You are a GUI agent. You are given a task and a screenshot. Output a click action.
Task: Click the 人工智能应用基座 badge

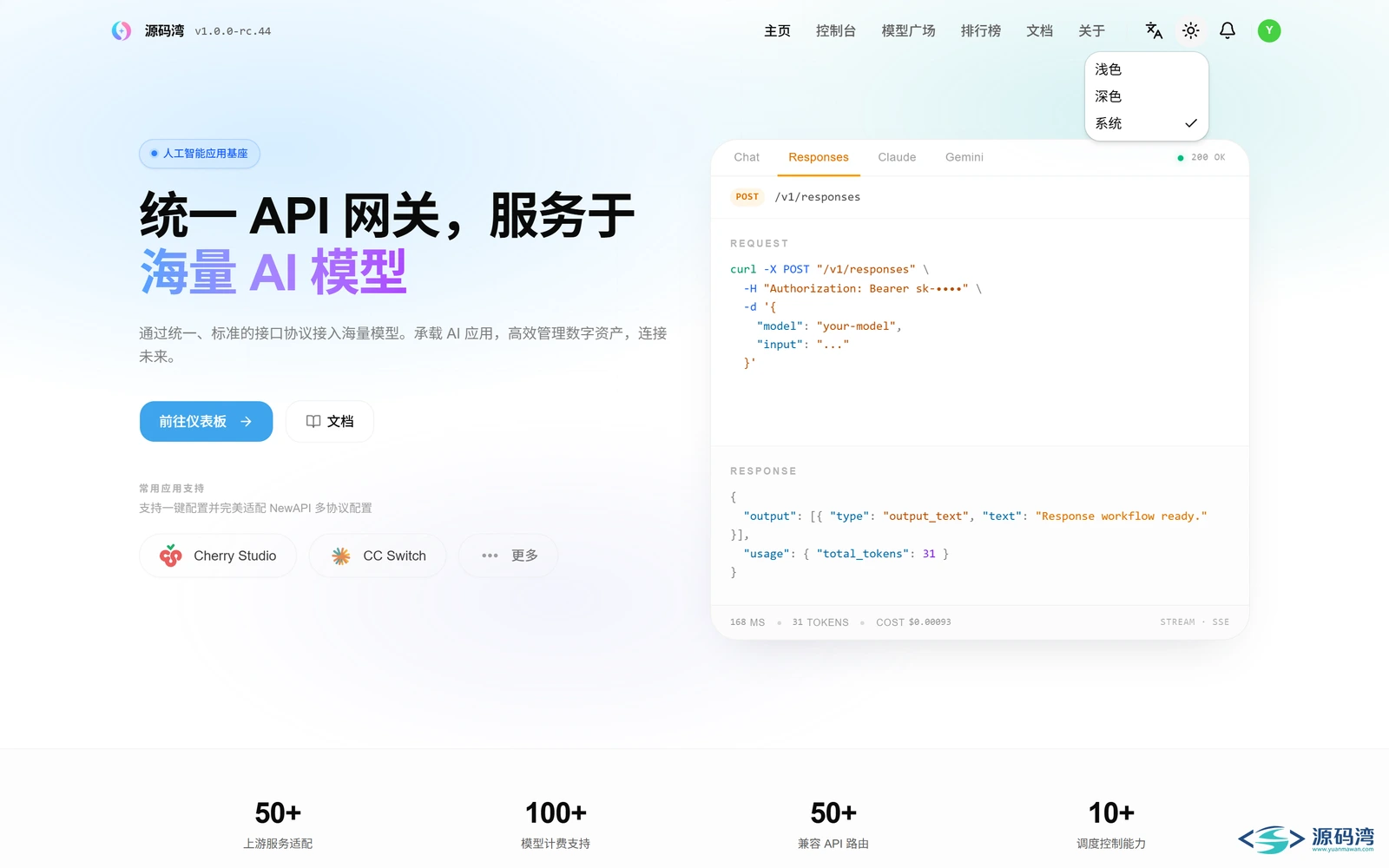click(200, 154)
